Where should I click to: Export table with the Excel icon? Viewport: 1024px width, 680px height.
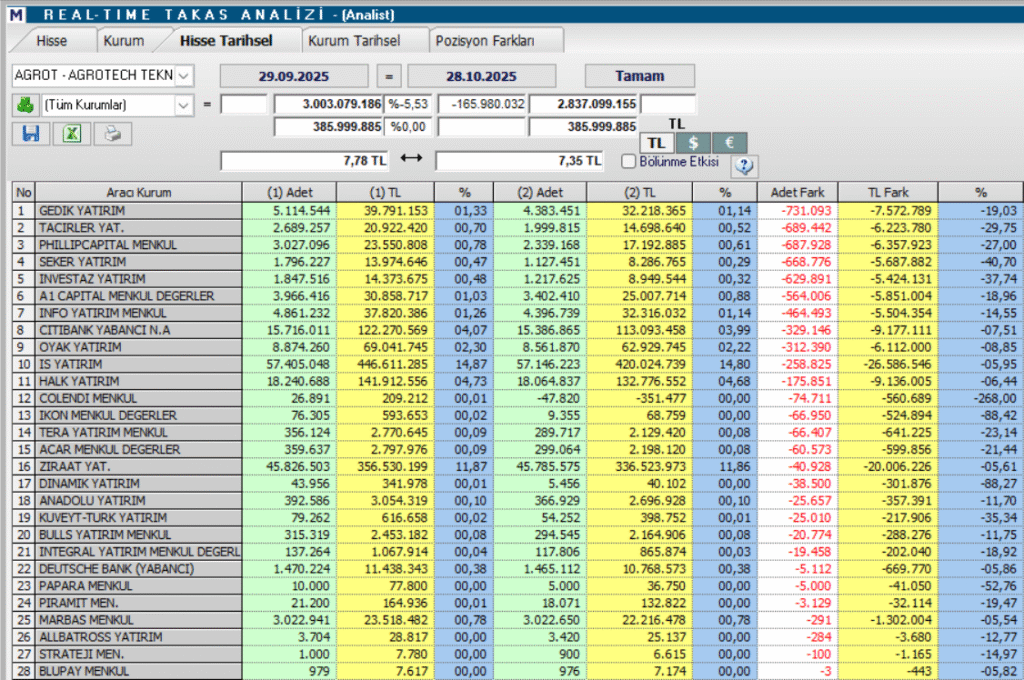pyautogui.click(x=72, y=133)
